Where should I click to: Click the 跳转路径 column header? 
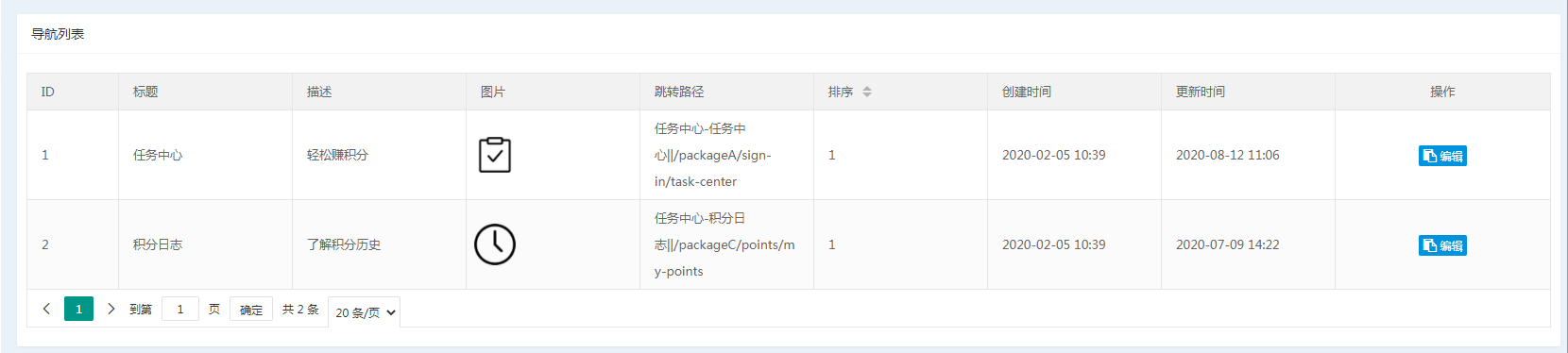tap(679, 92)
